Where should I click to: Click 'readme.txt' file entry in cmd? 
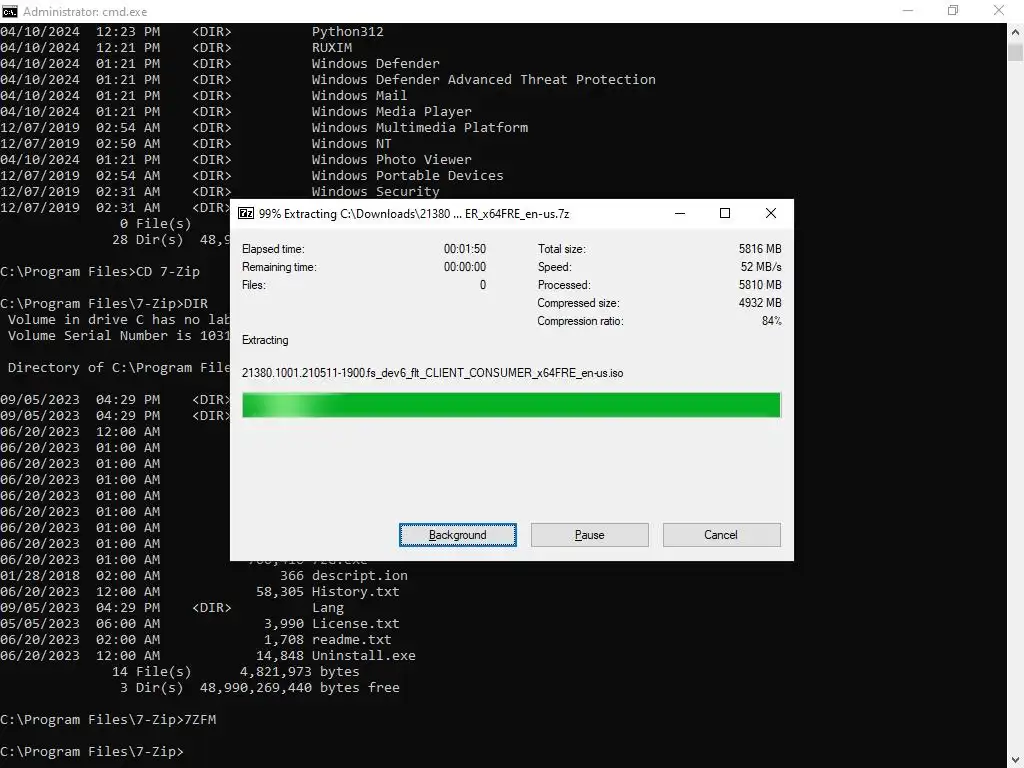pos(351,639)
